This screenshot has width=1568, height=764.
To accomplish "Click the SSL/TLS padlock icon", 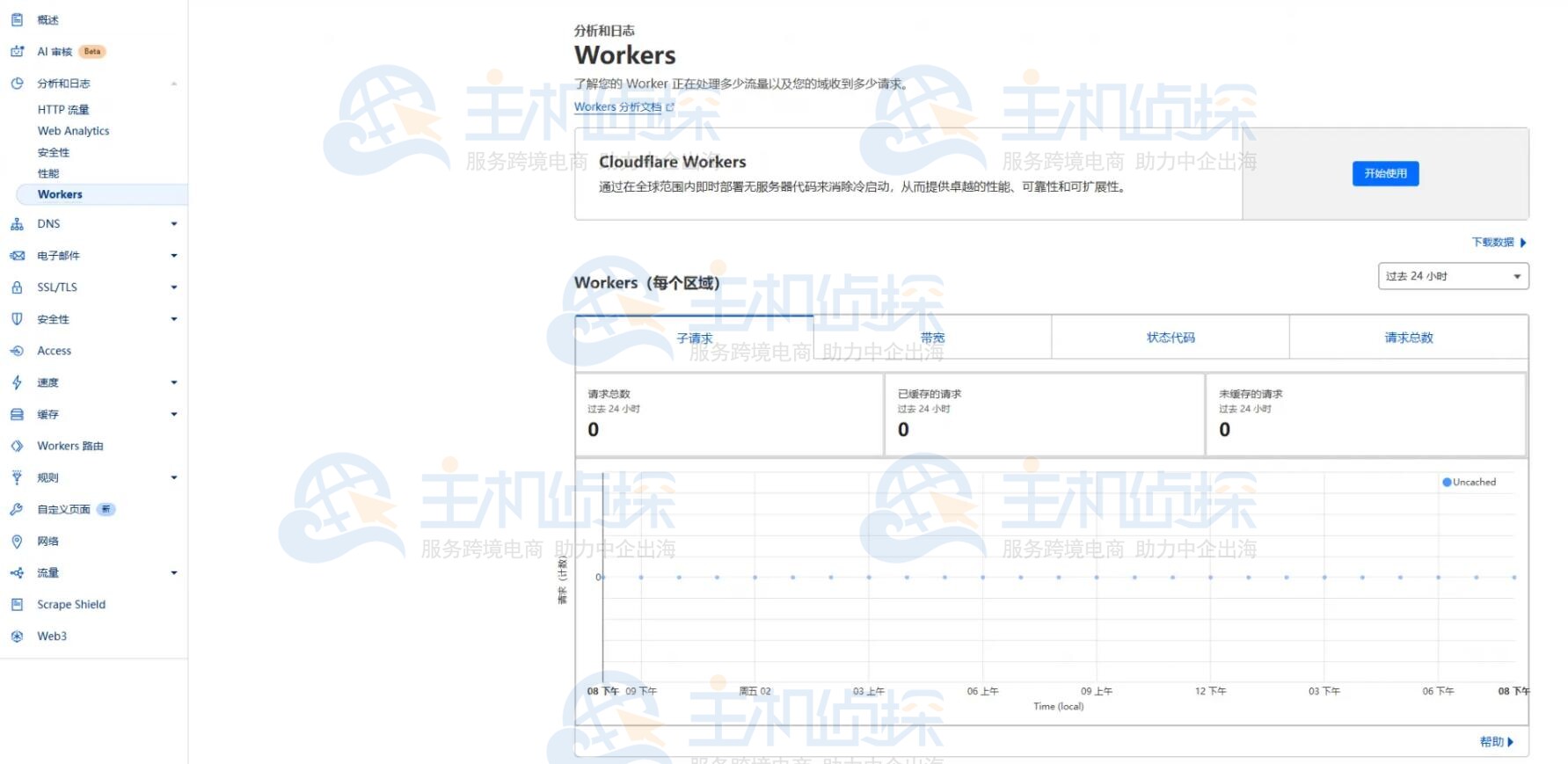I will click(x=17, y=287).
